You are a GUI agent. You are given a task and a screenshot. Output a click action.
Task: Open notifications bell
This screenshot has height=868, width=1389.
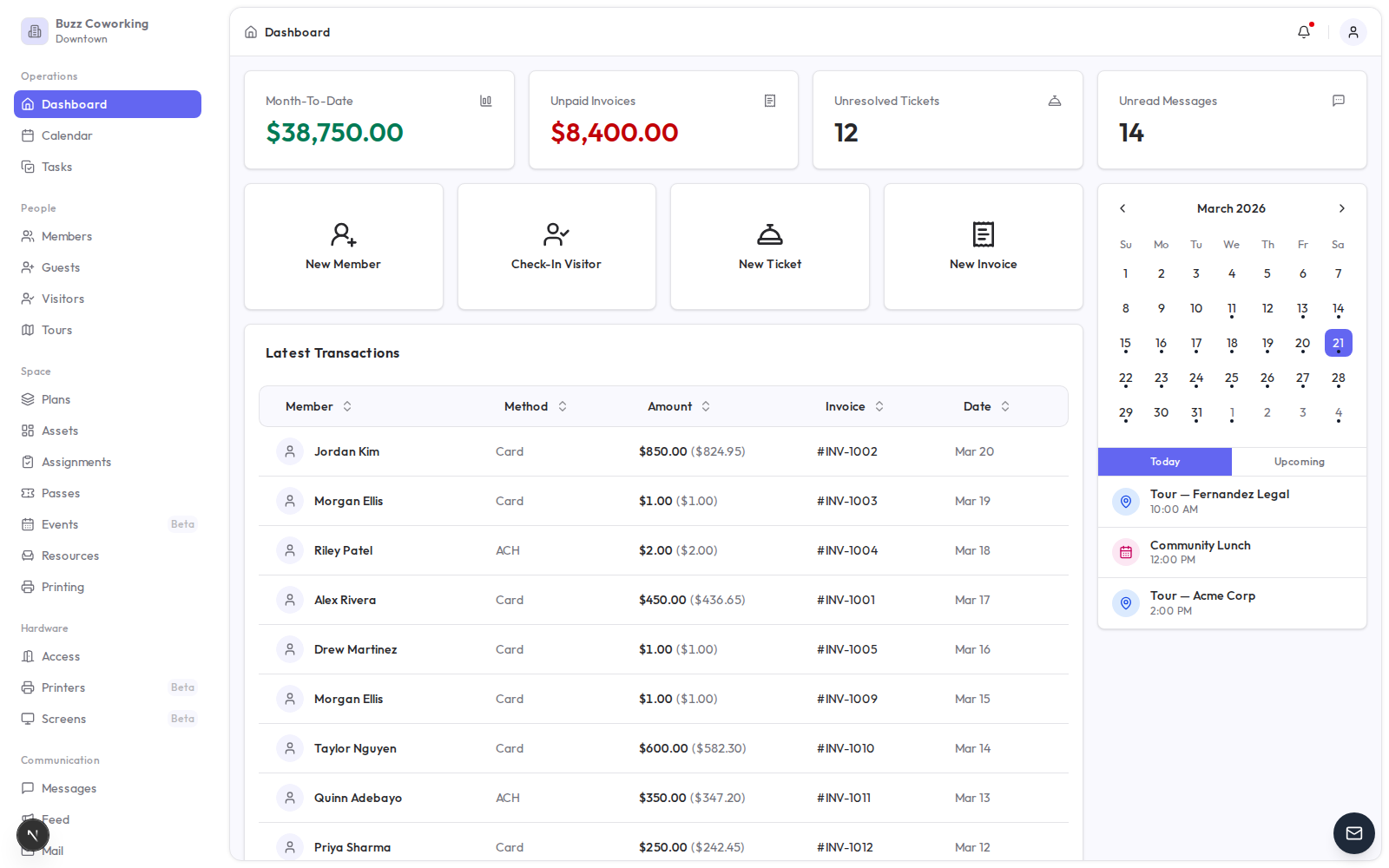coord(1303,31)
